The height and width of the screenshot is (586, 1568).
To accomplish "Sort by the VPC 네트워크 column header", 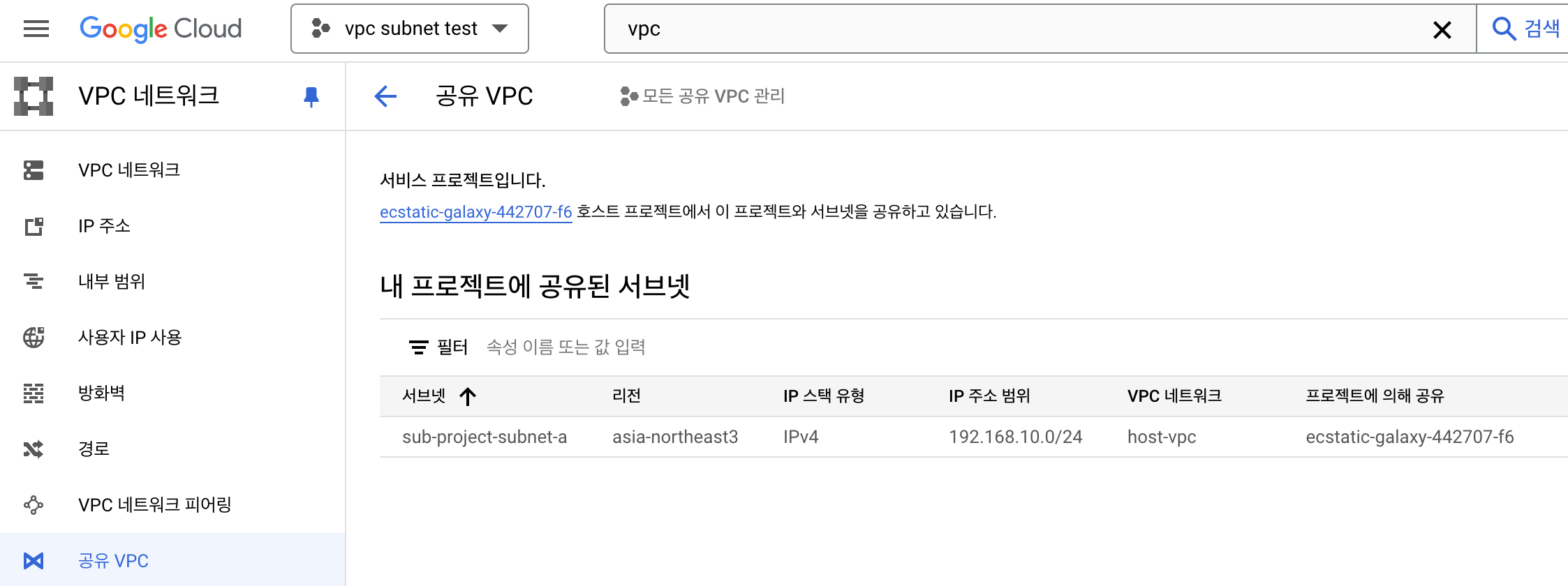I will (x=1174, y=396).
